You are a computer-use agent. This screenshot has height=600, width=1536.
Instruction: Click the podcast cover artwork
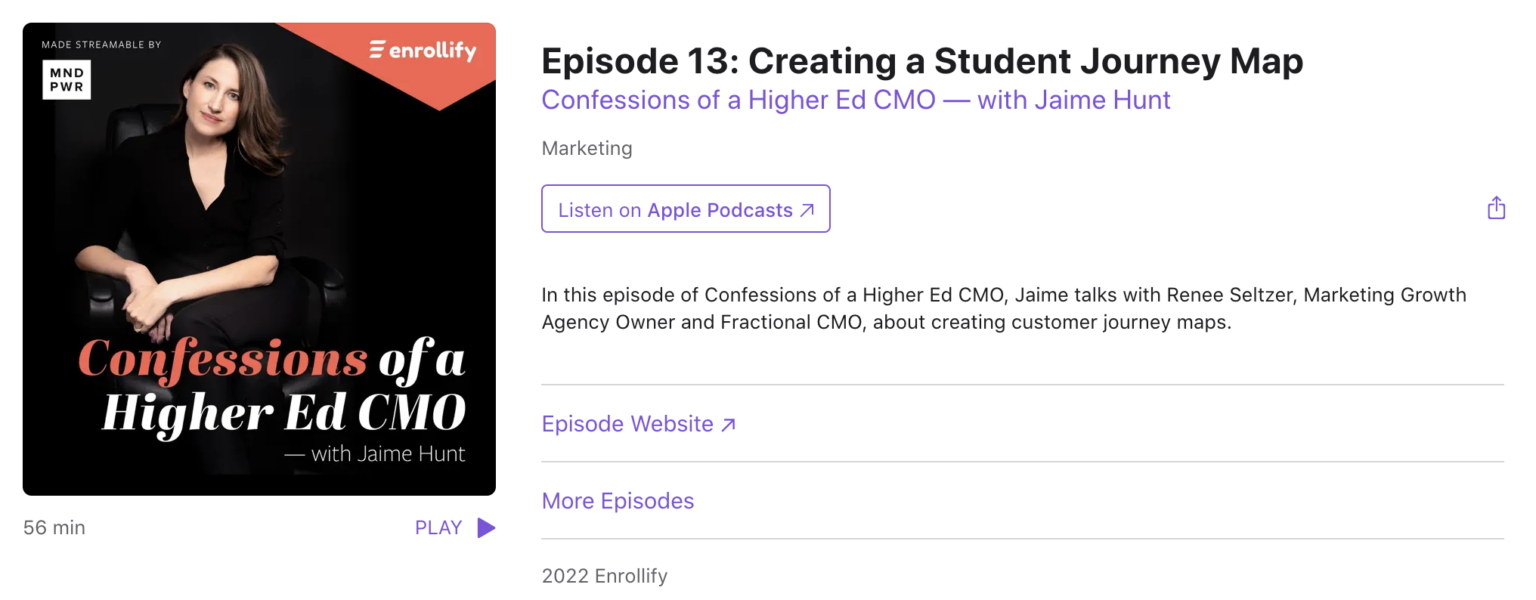tap(258, 258)
